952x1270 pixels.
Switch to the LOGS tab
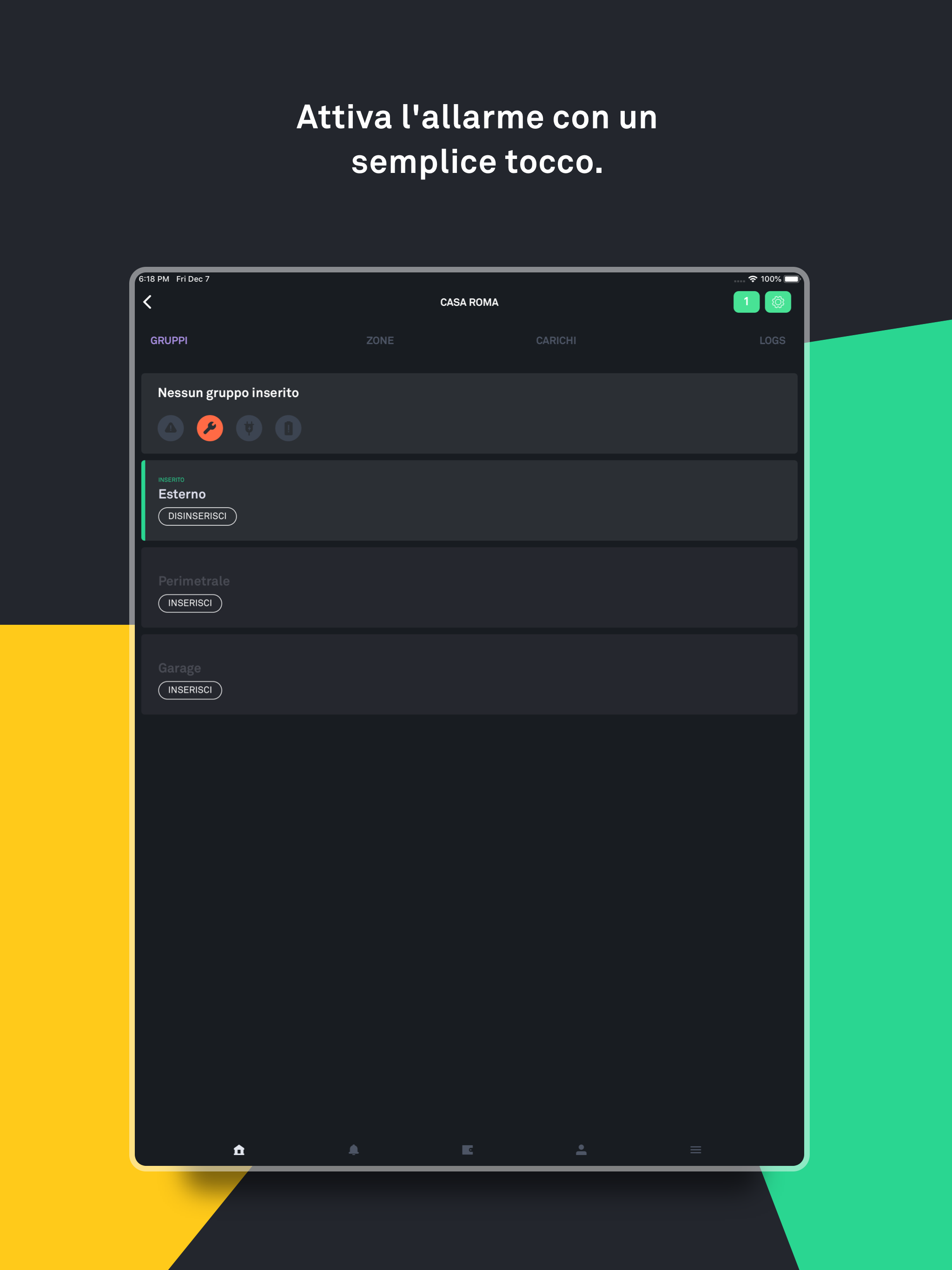point(772,340)
